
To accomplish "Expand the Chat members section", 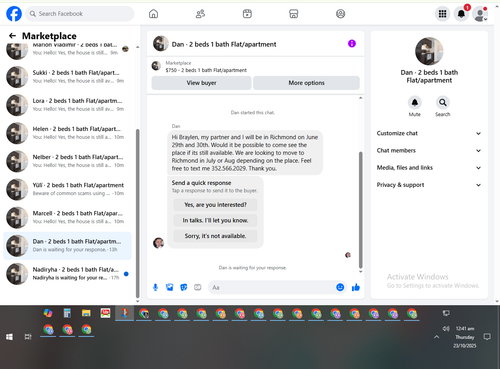I will click(x=429, y=150).
